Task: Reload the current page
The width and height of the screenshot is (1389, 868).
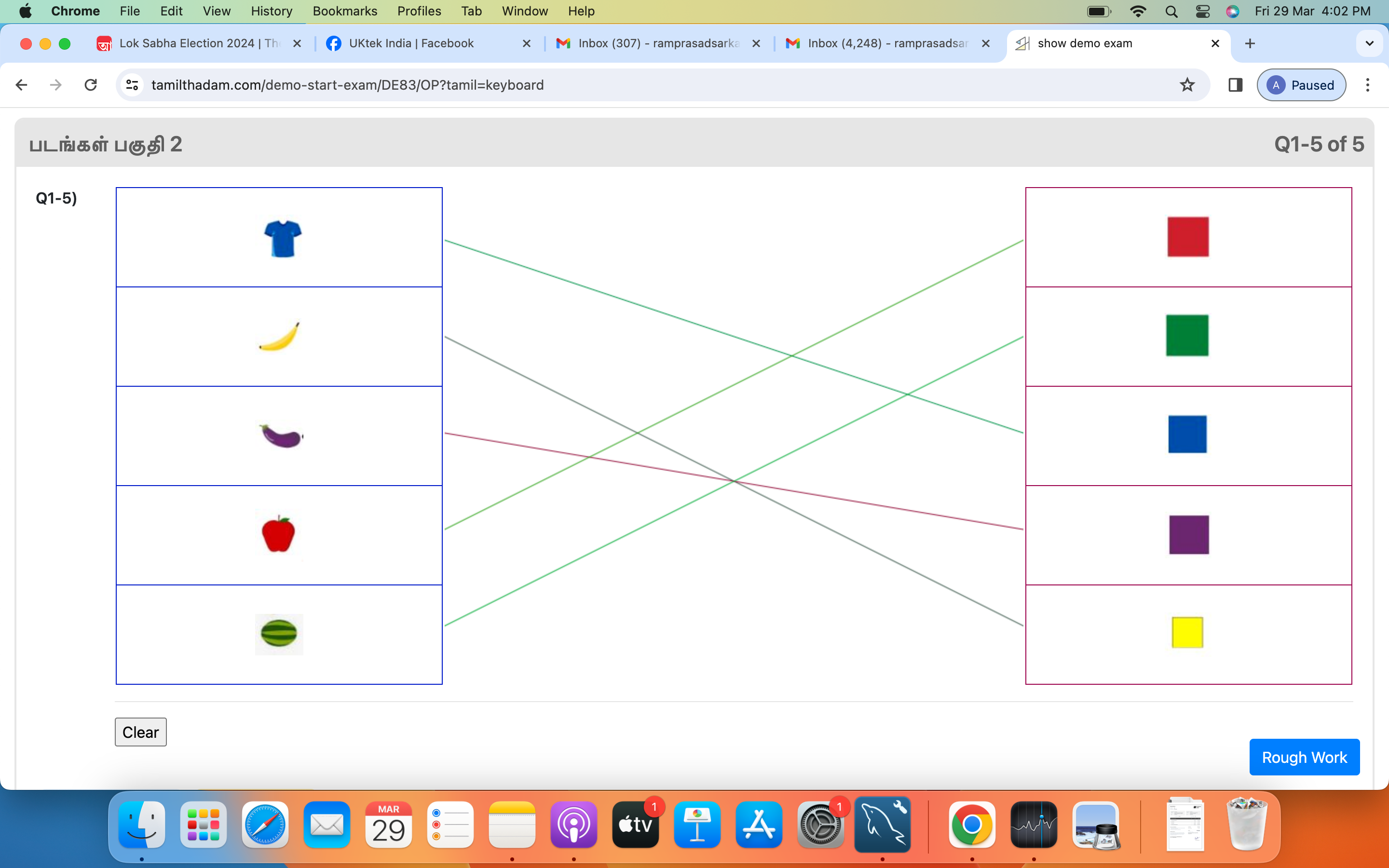Action: (x=91, y=85)
